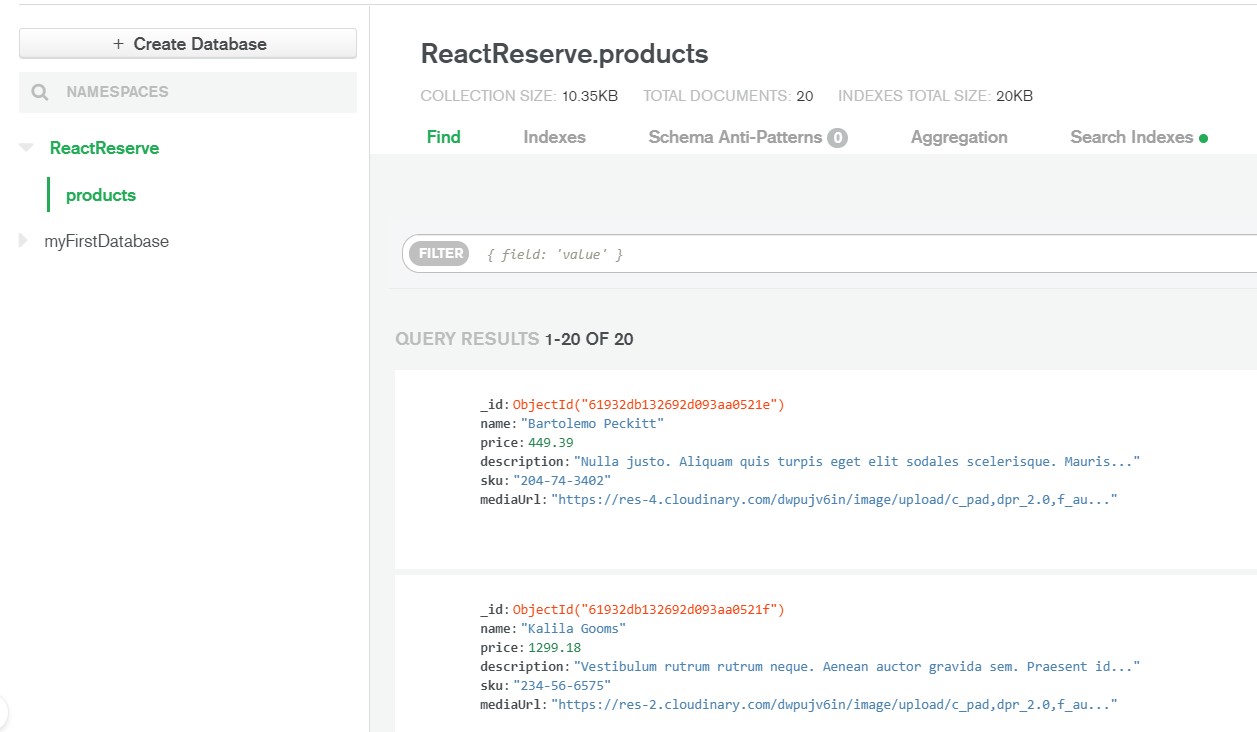Click the Search Indexes green status dot

(x=1203, y=138)
